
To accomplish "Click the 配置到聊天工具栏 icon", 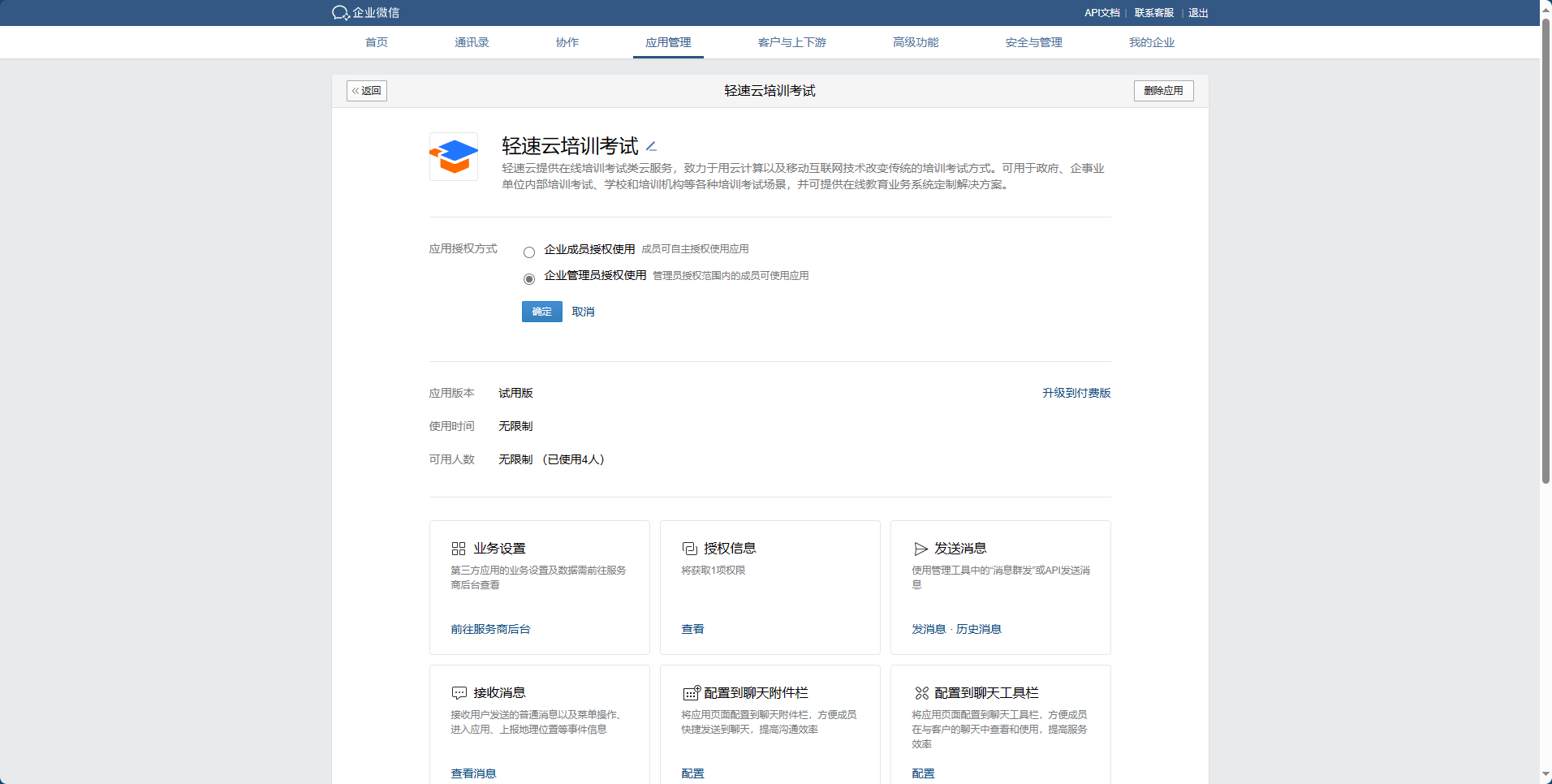I will tap(921, 693).
